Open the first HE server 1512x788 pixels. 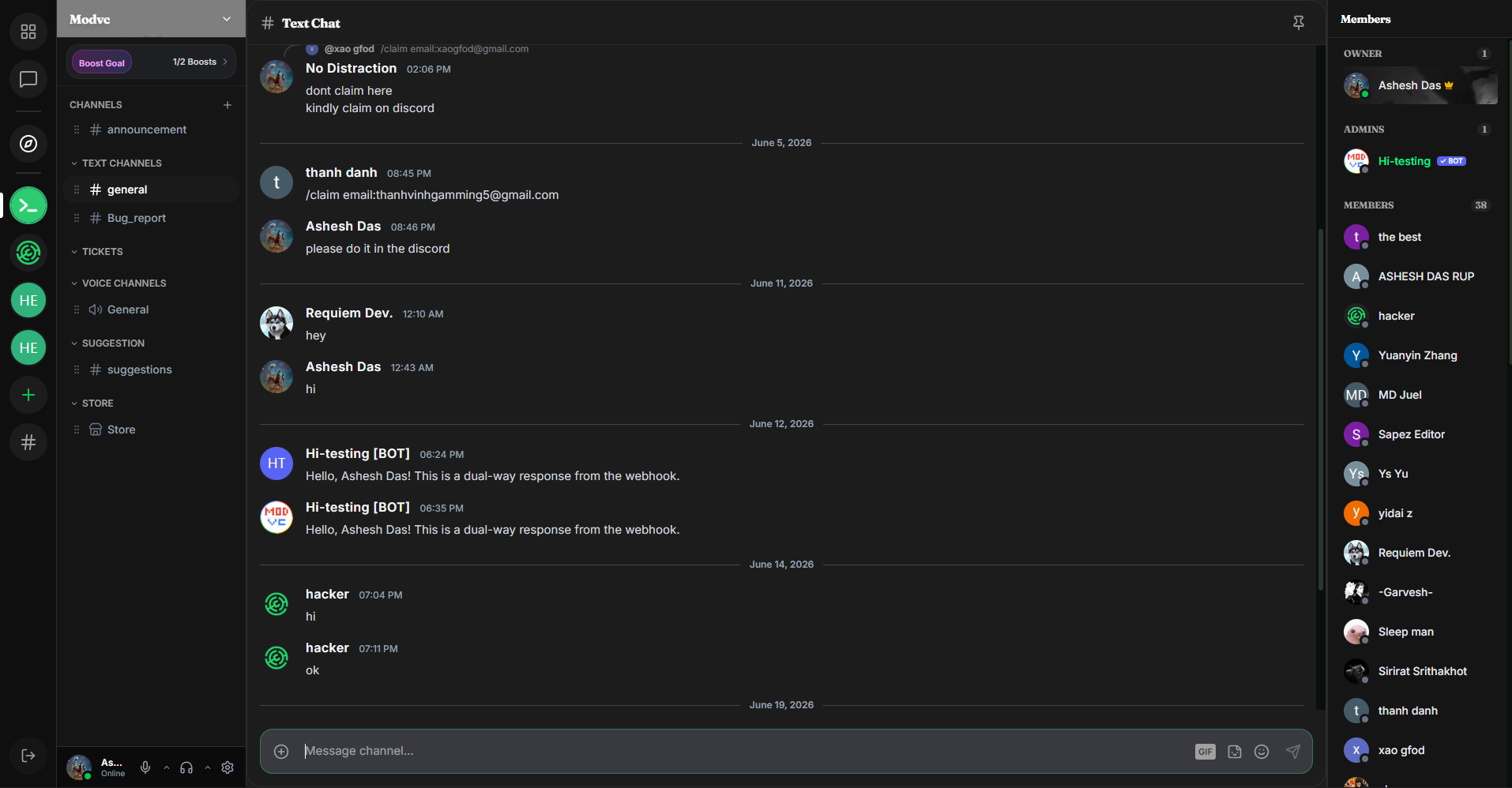tap(28, 300)
